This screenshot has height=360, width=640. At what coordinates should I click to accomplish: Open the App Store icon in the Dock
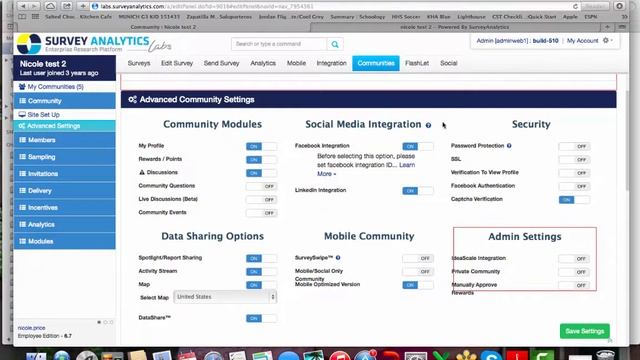[x=364, y=356]
